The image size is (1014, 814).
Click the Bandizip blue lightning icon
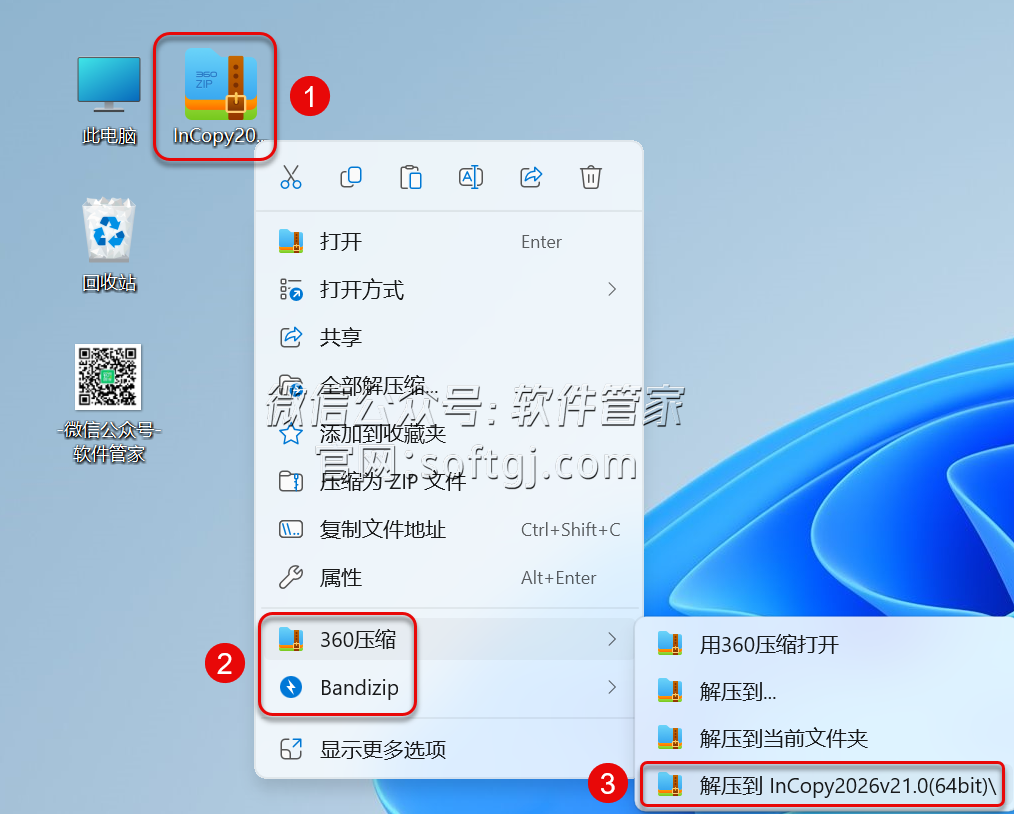pos(291,687)
